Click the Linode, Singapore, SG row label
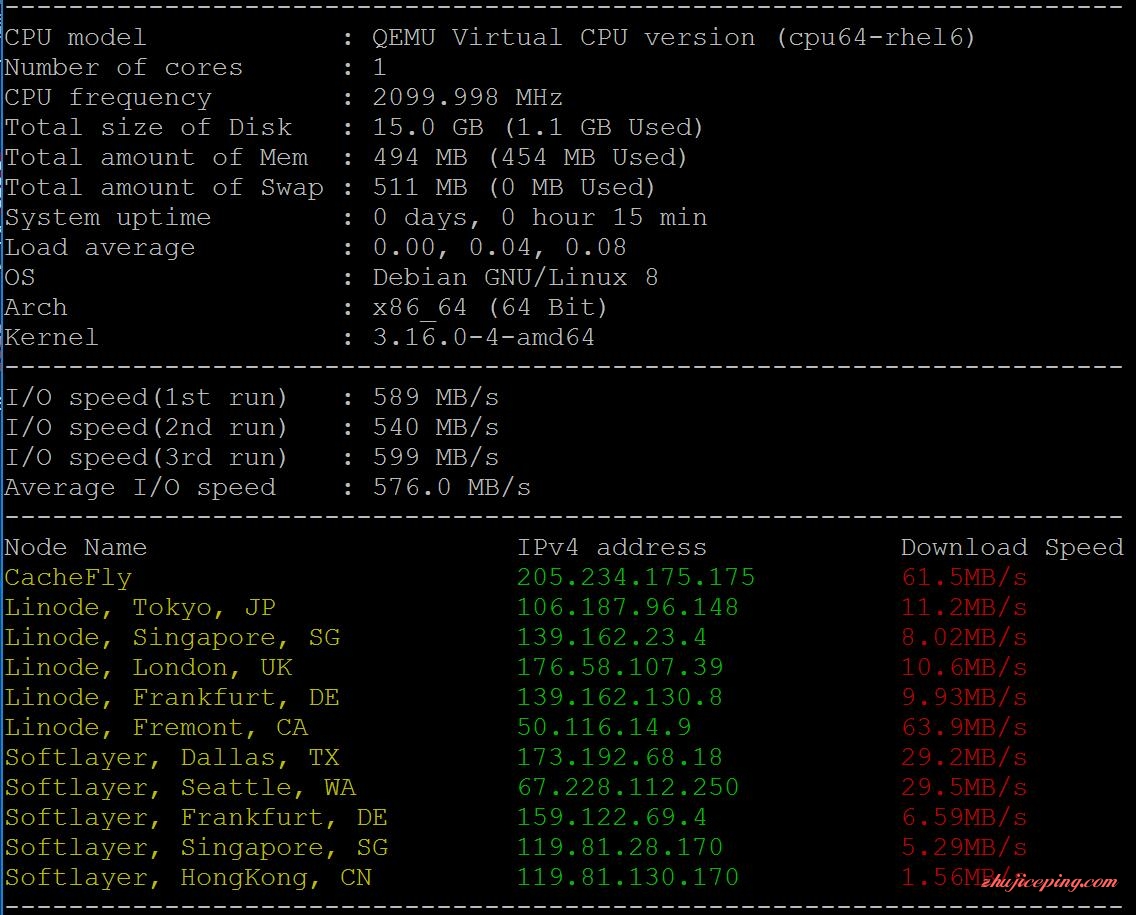Image resolution: width=1136 pixels, height=915 pixels. [x=172, y=638]
